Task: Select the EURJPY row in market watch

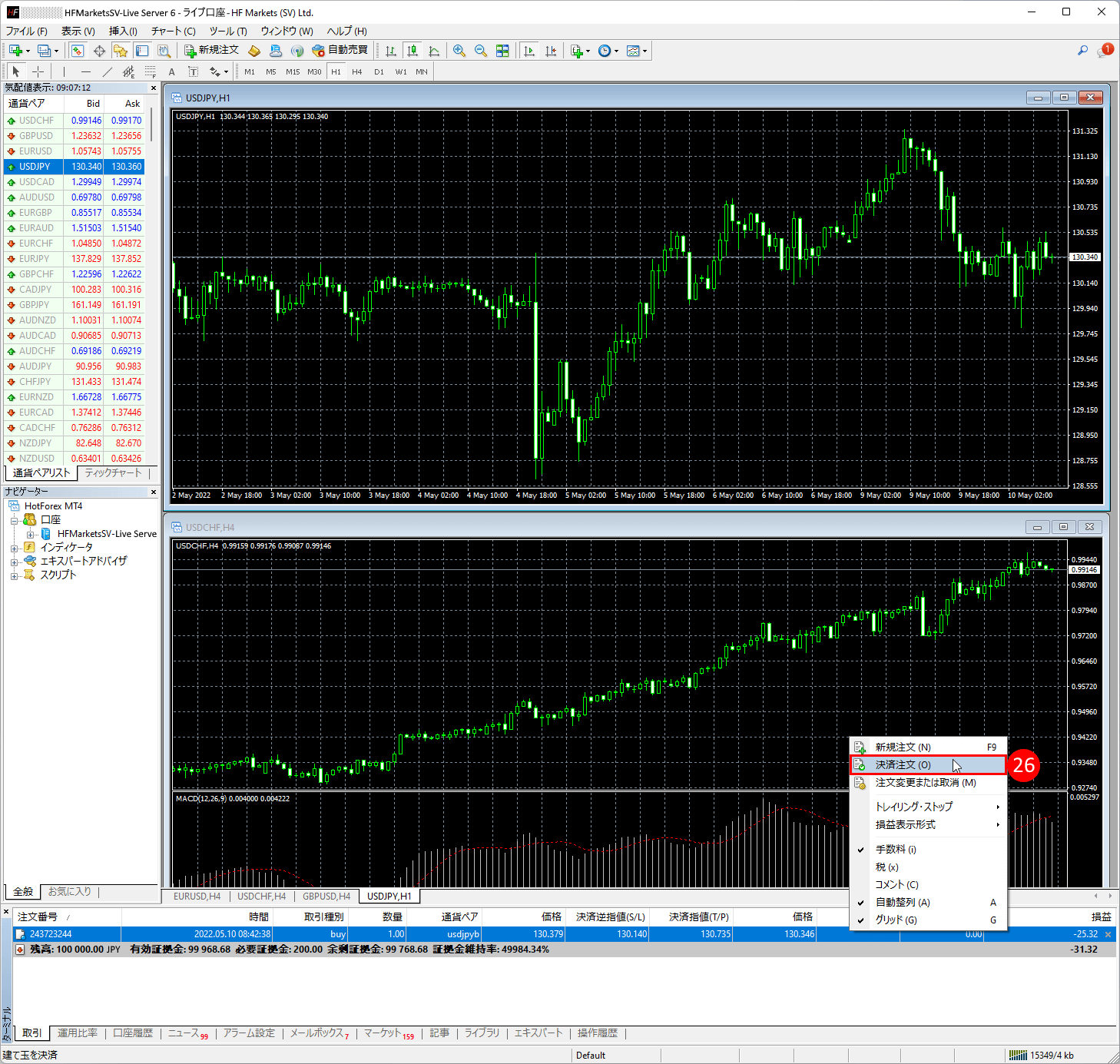Action: click(x=35, y=259)
